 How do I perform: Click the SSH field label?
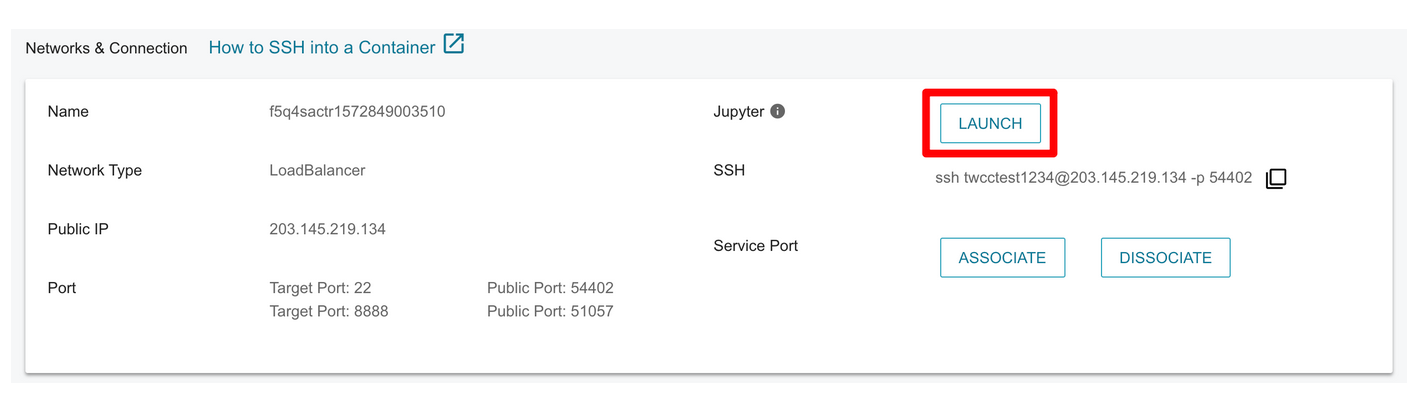point(729,170)
